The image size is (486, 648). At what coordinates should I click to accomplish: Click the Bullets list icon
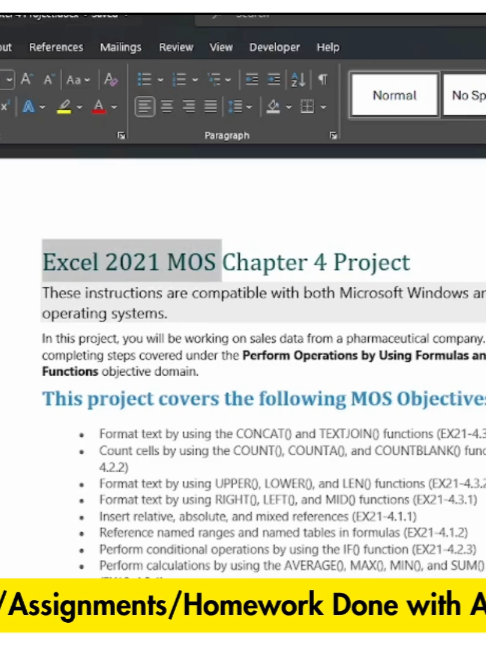tap(144, 79)
